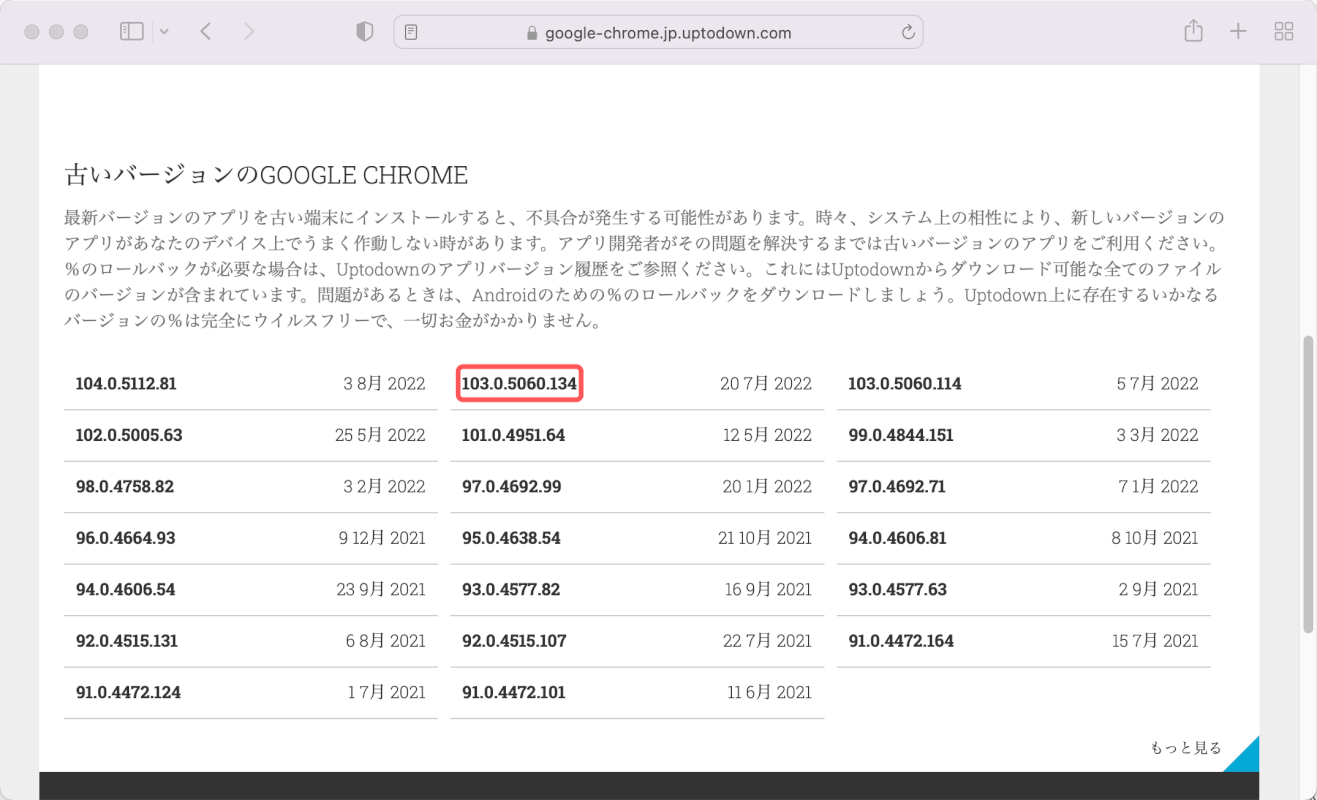Open version 103.0.5060.114
Viewport: 1317px width, 800px height.
tap(905, 384)
